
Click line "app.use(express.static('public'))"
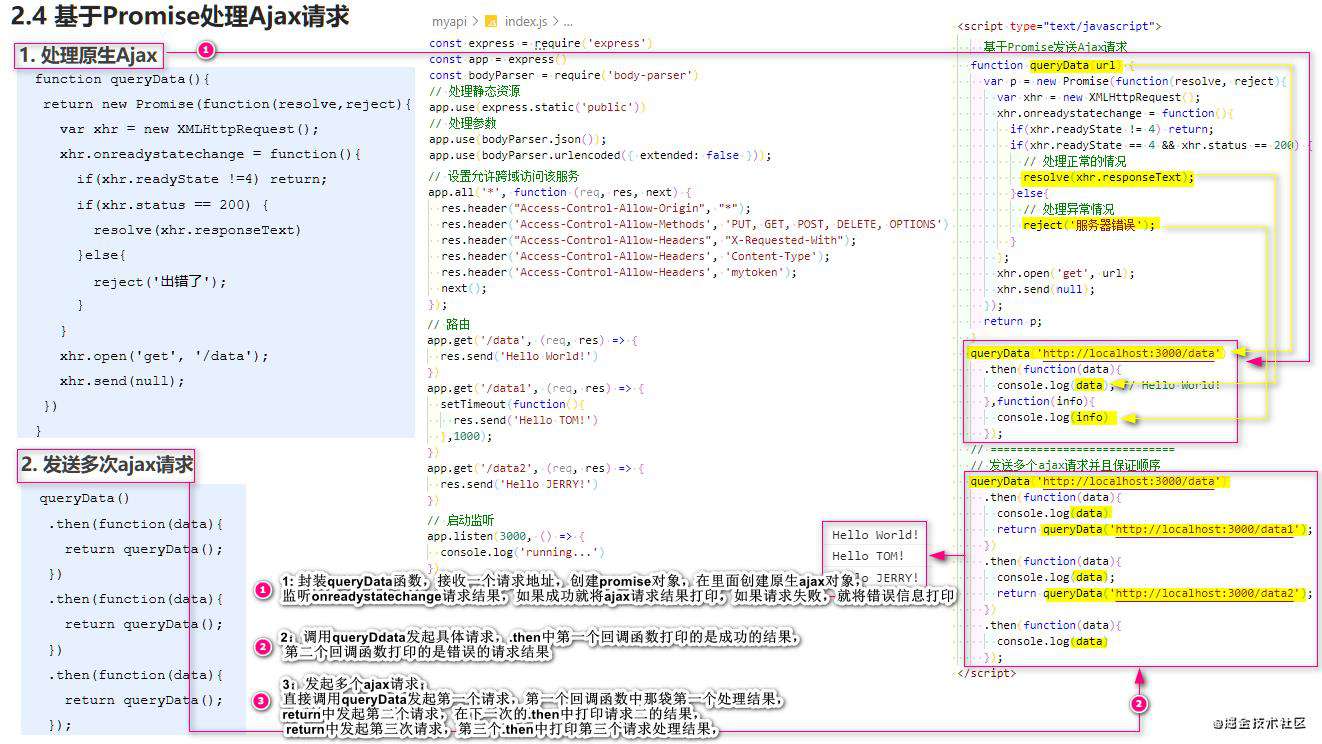click(x=538, y=107)
